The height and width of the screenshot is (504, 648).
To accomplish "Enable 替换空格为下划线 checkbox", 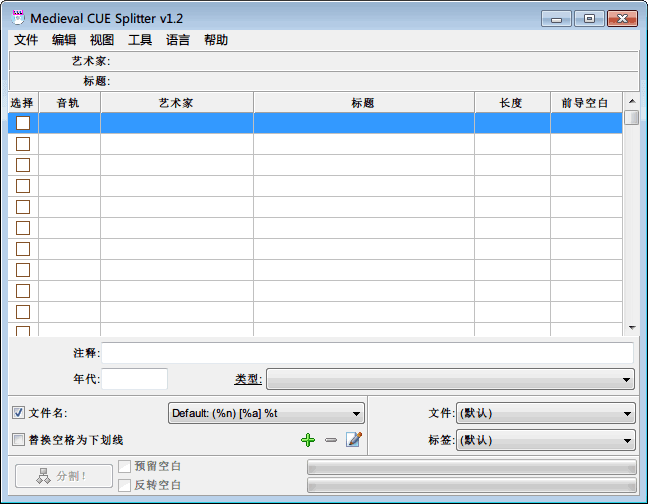I will pyautogui.click(x=19, y=440).
